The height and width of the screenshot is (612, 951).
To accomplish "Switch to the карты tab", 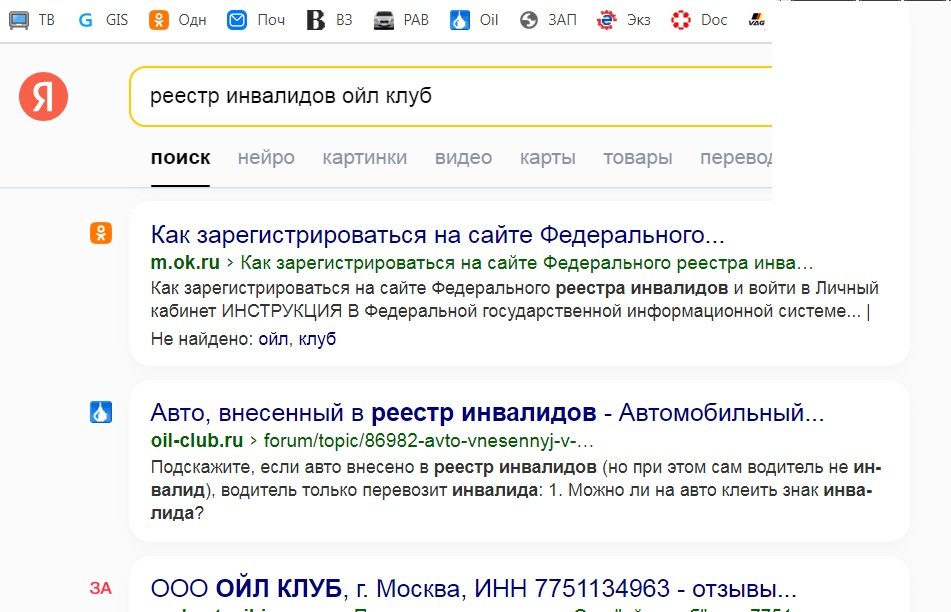I will (x=548, y=158).
